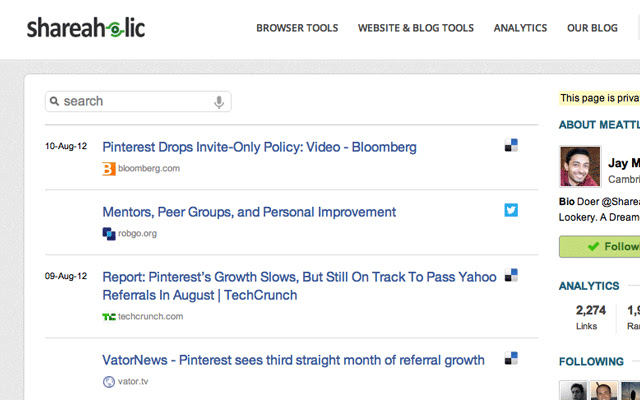Click the Twitter icon beside Mentors article

click(511, 210)
